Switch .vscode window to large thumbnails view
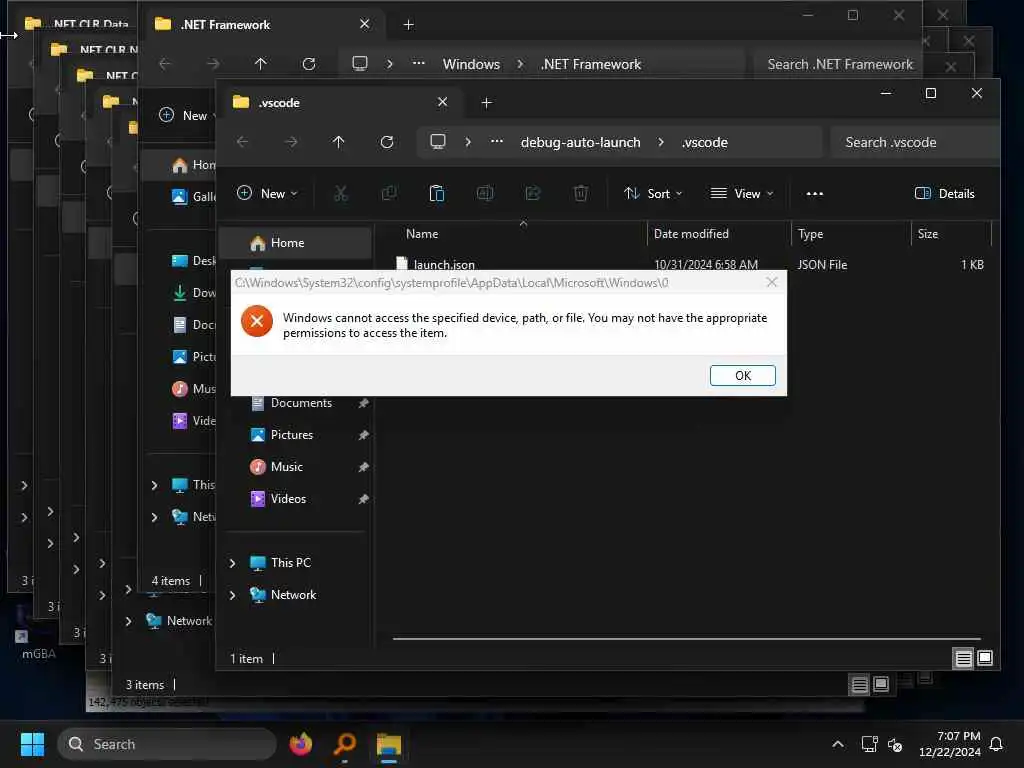 click(x=985, y=658)
